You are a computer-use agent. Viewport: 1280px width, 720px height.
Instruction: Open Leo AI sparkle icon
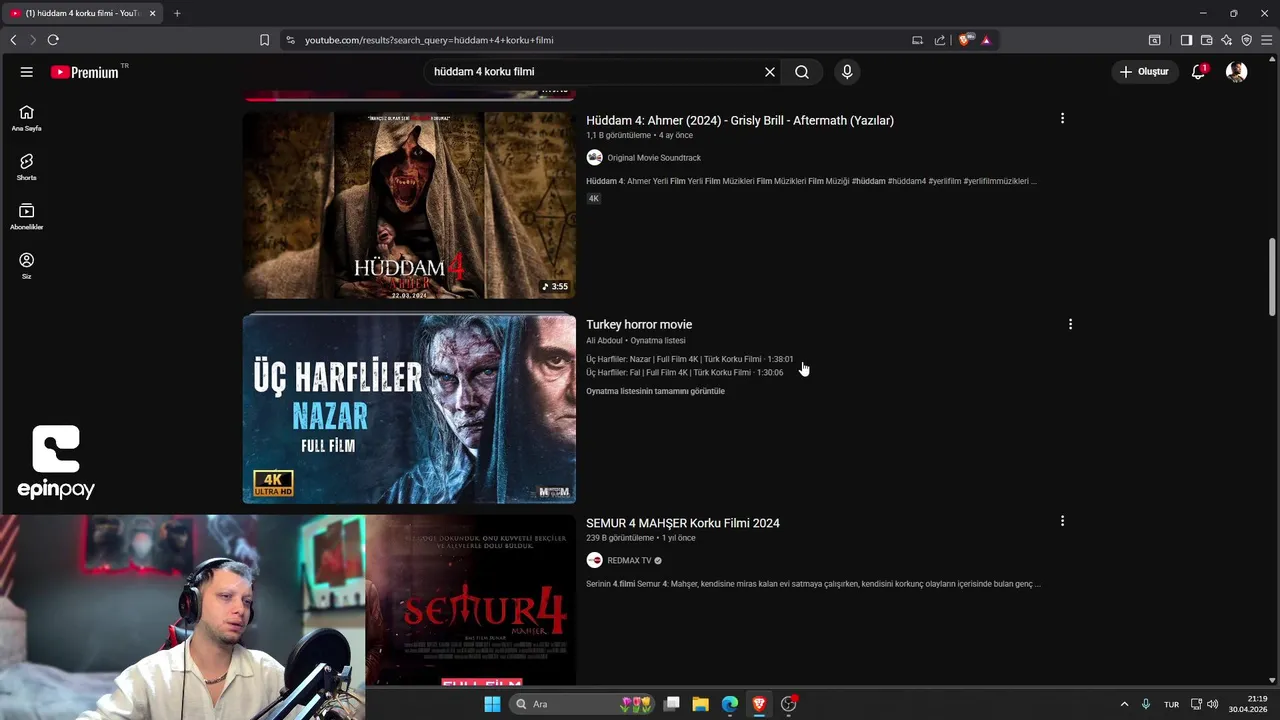1227,40
